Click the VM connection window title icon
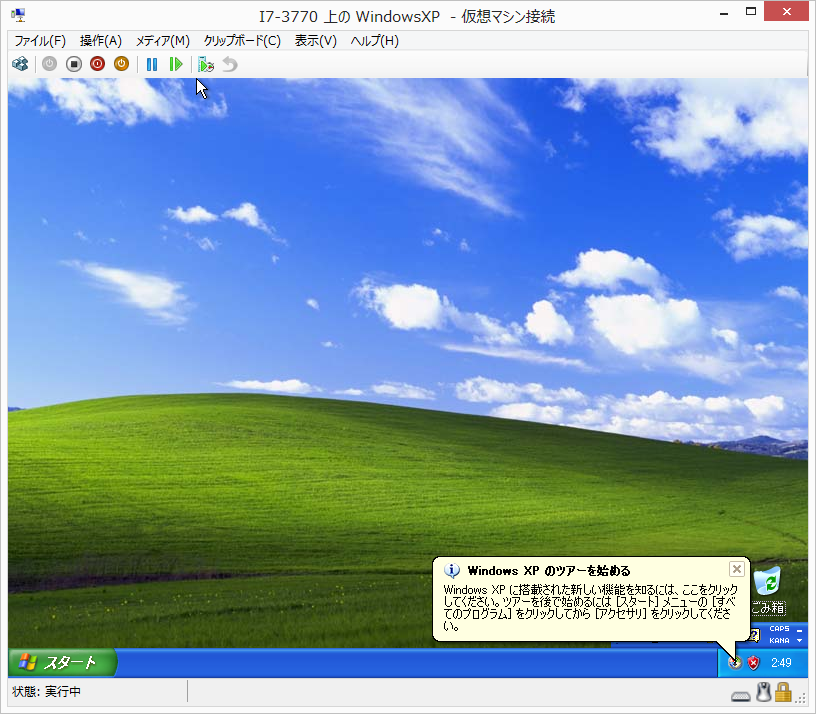816x714 pixels. click(x=18, y=15)
